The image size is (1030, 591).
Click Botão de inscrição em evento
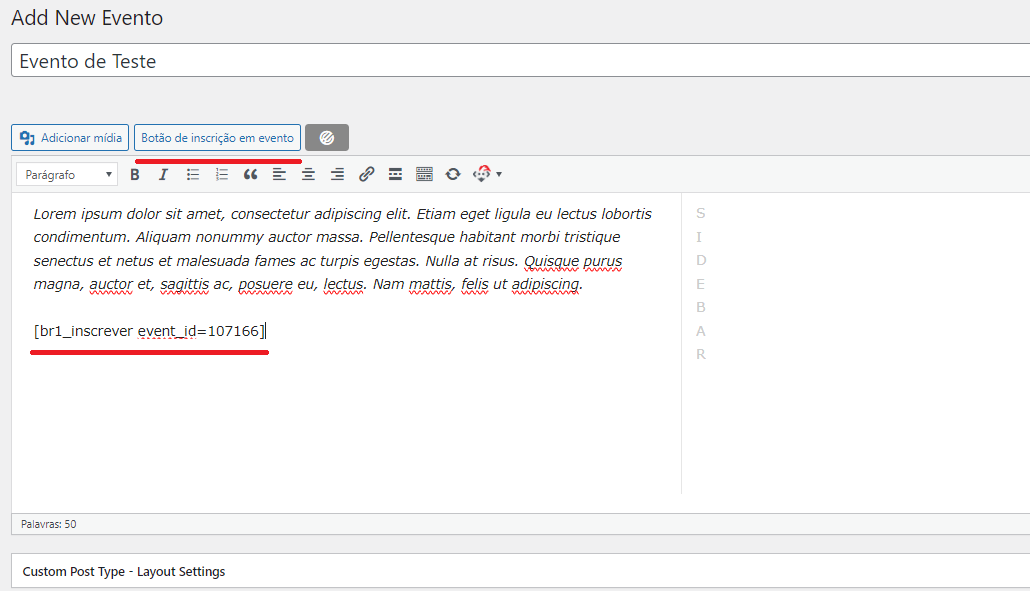pyautogui.click(x=217, y=138)
